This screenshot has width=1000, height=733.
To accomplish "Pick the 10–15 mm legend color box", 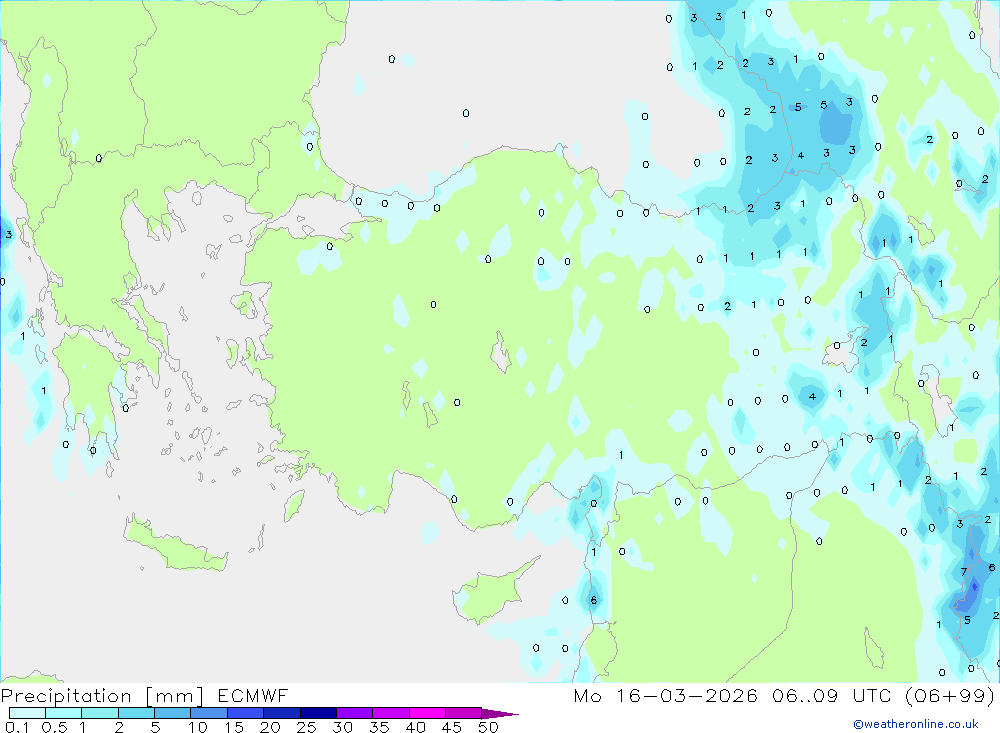I will click(209, 713).
